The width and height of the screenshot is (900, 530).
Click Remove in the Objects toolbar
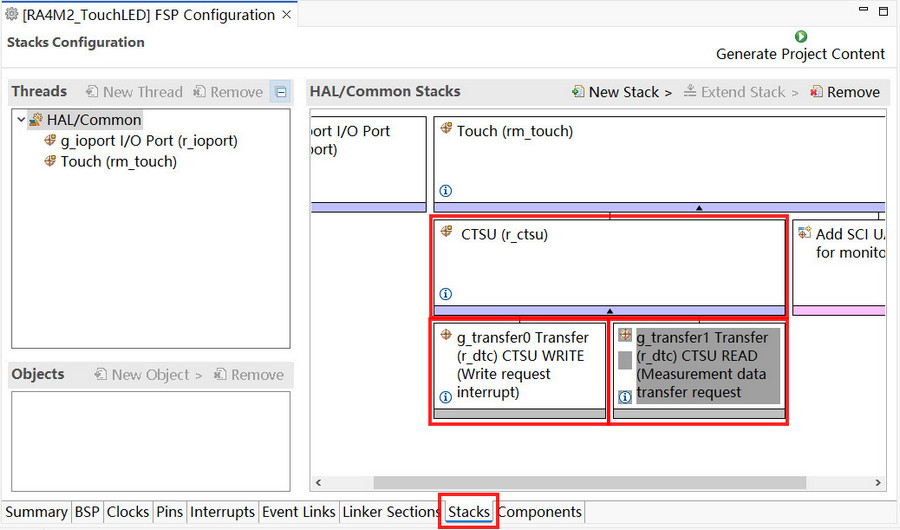pyautogui.click(x=249, y=374)
